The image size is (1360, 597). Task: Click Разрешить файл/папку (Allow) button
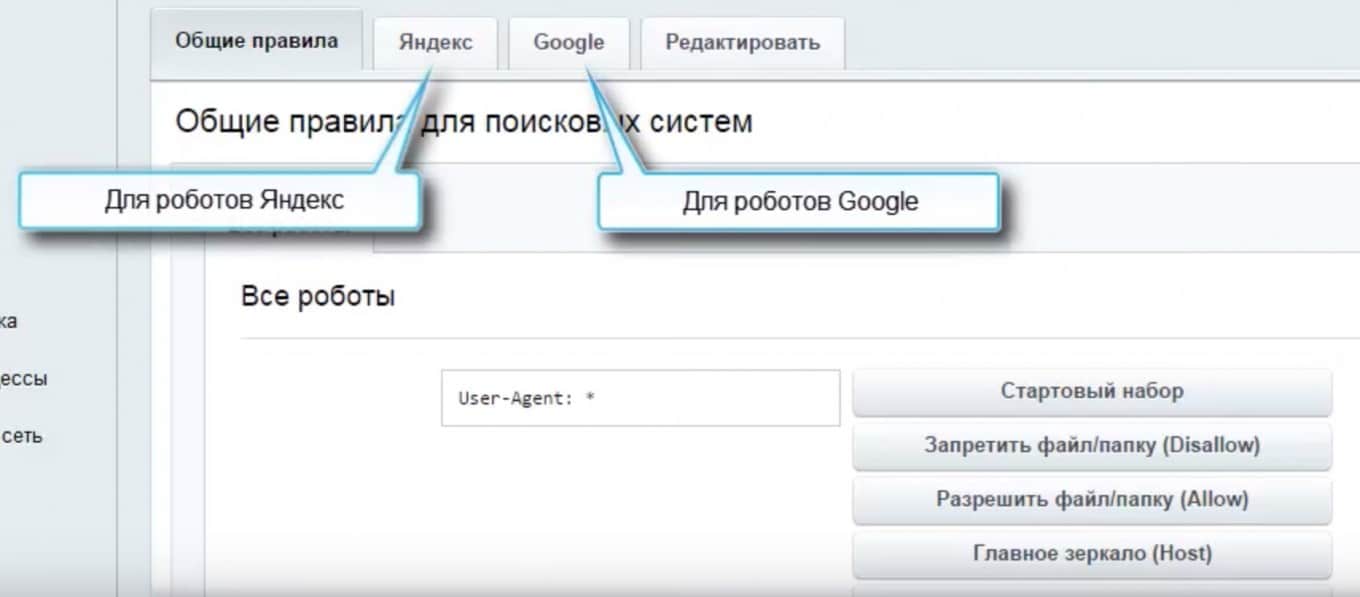pyautogui.click(x=1091, y=499)
